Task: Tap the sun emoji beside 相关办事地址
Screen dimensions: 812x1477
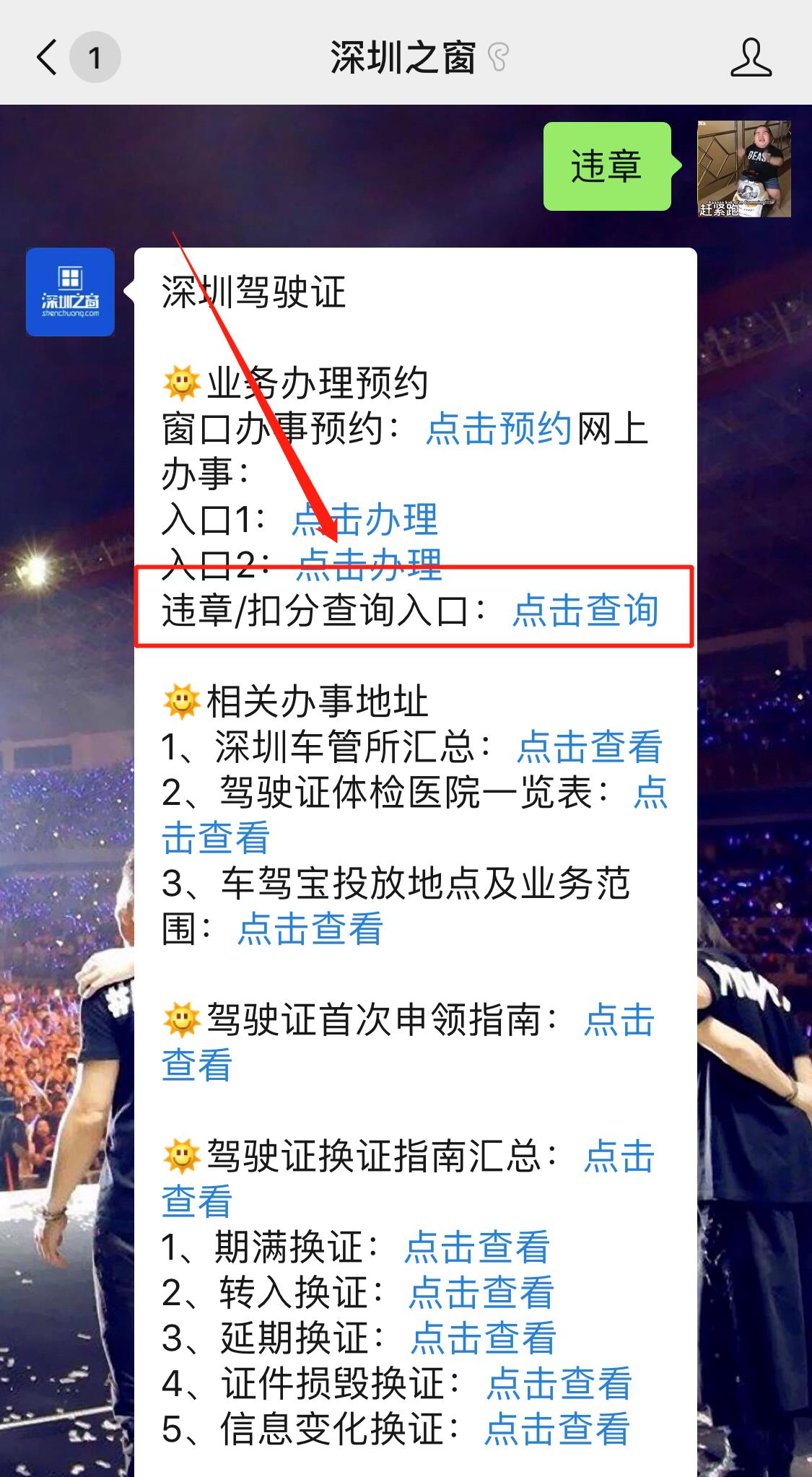Action: 181,702
